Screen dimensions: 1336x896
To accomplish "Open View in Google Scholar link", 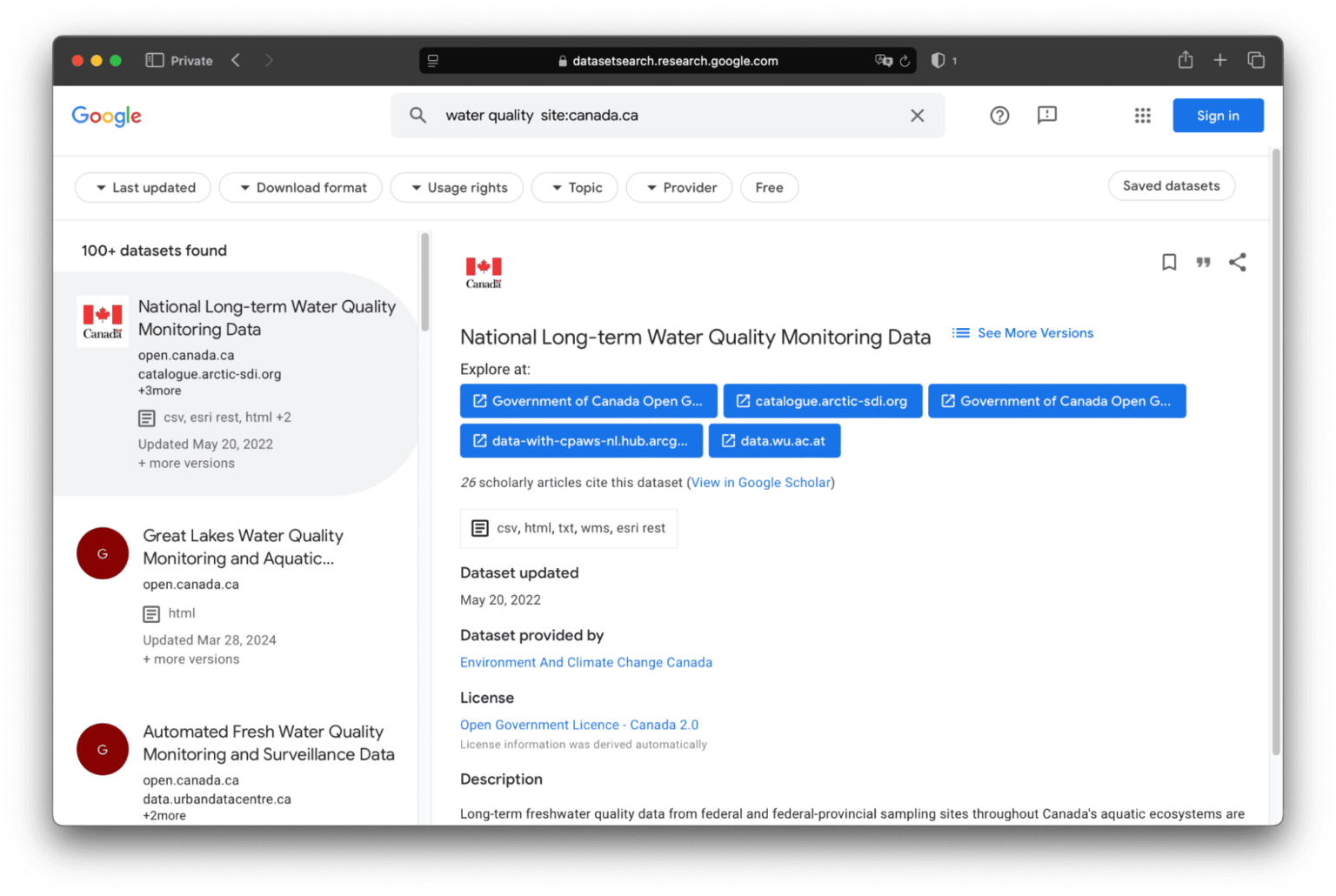I will click(x=761, y=483).
